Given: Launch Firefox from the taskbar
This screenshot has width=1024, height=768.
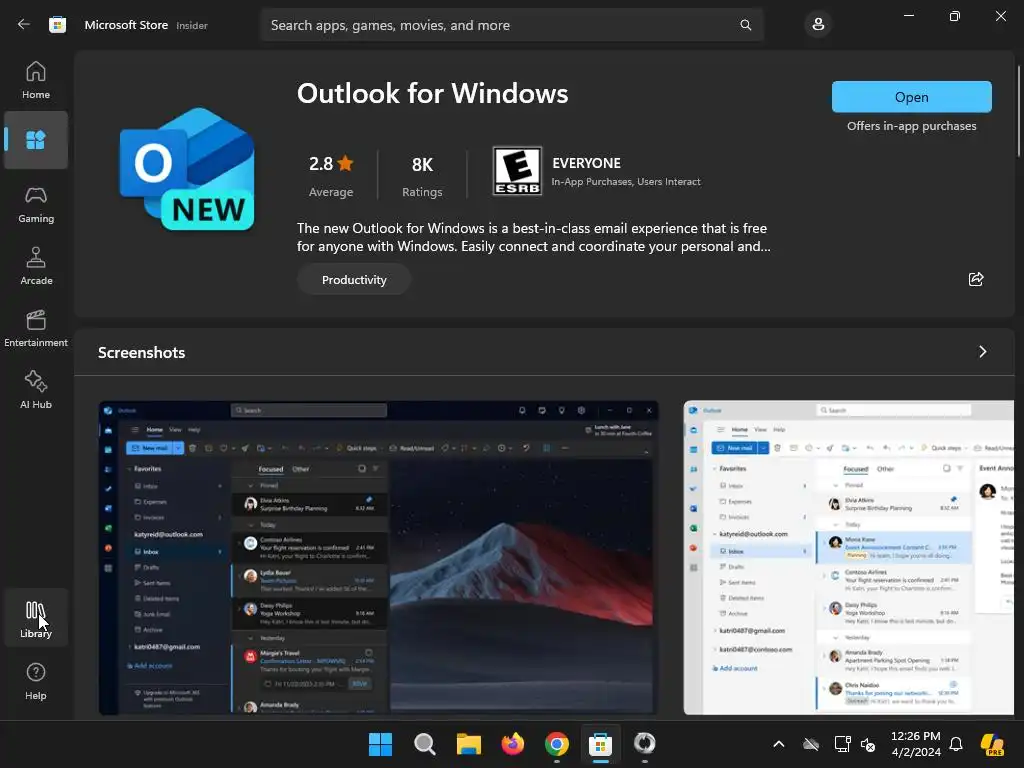Looking at the screenshot, I should [513, 744].
